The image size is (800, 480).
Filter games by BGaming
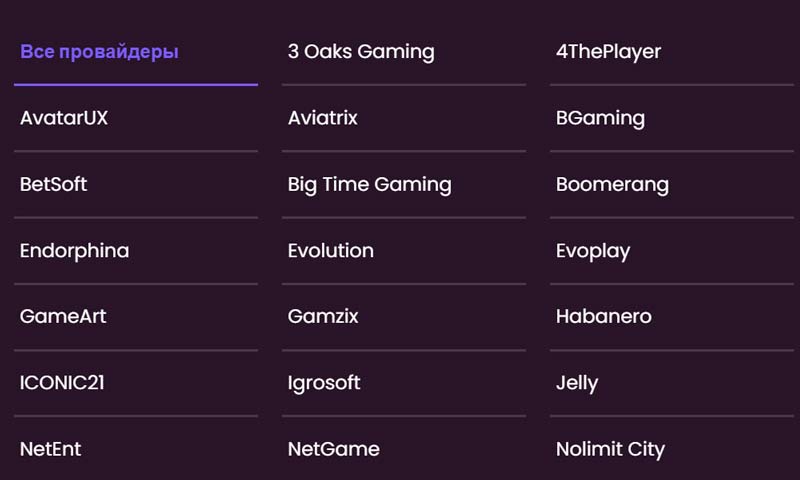tap(600, 118)
